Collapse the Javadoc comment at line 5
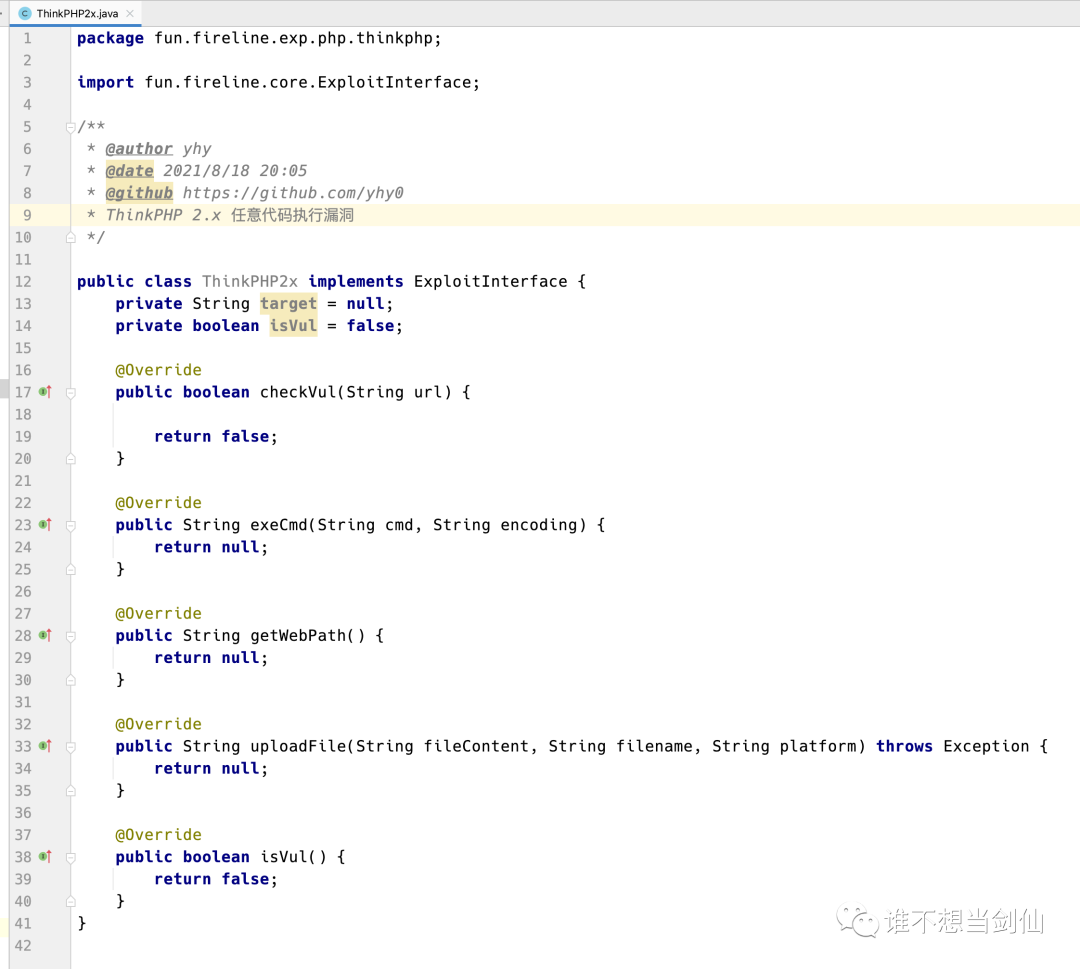Image resolution: width=1080 pixels, height=969 pixels. point(70,127)
